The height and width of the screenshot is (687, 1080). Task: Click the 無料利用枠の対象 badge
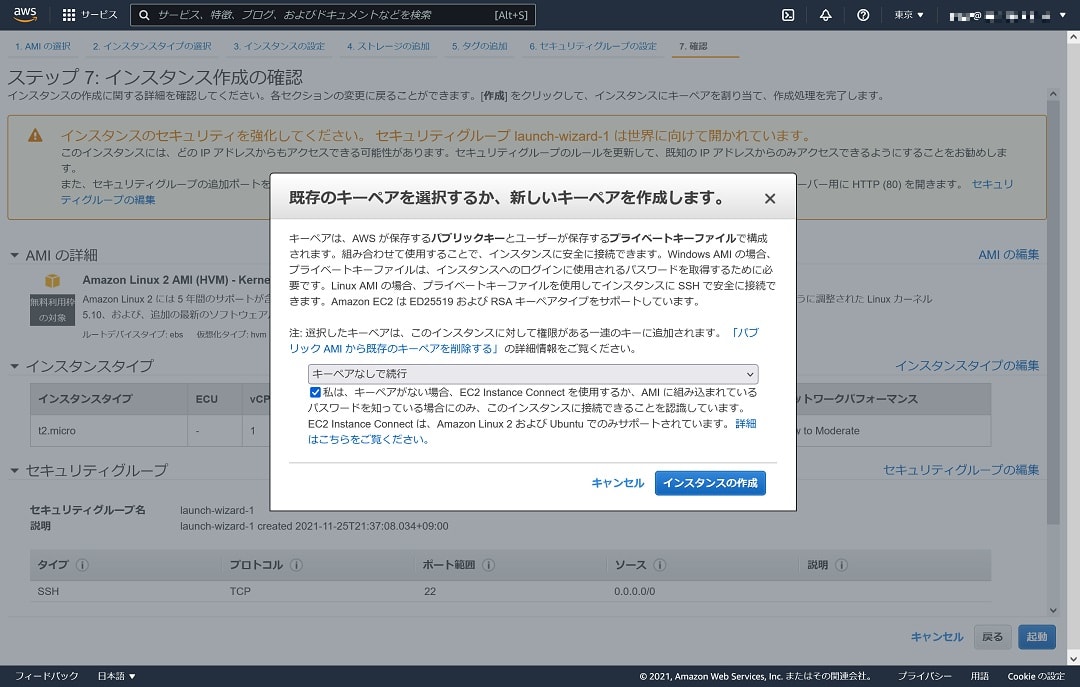click(52, 310)
